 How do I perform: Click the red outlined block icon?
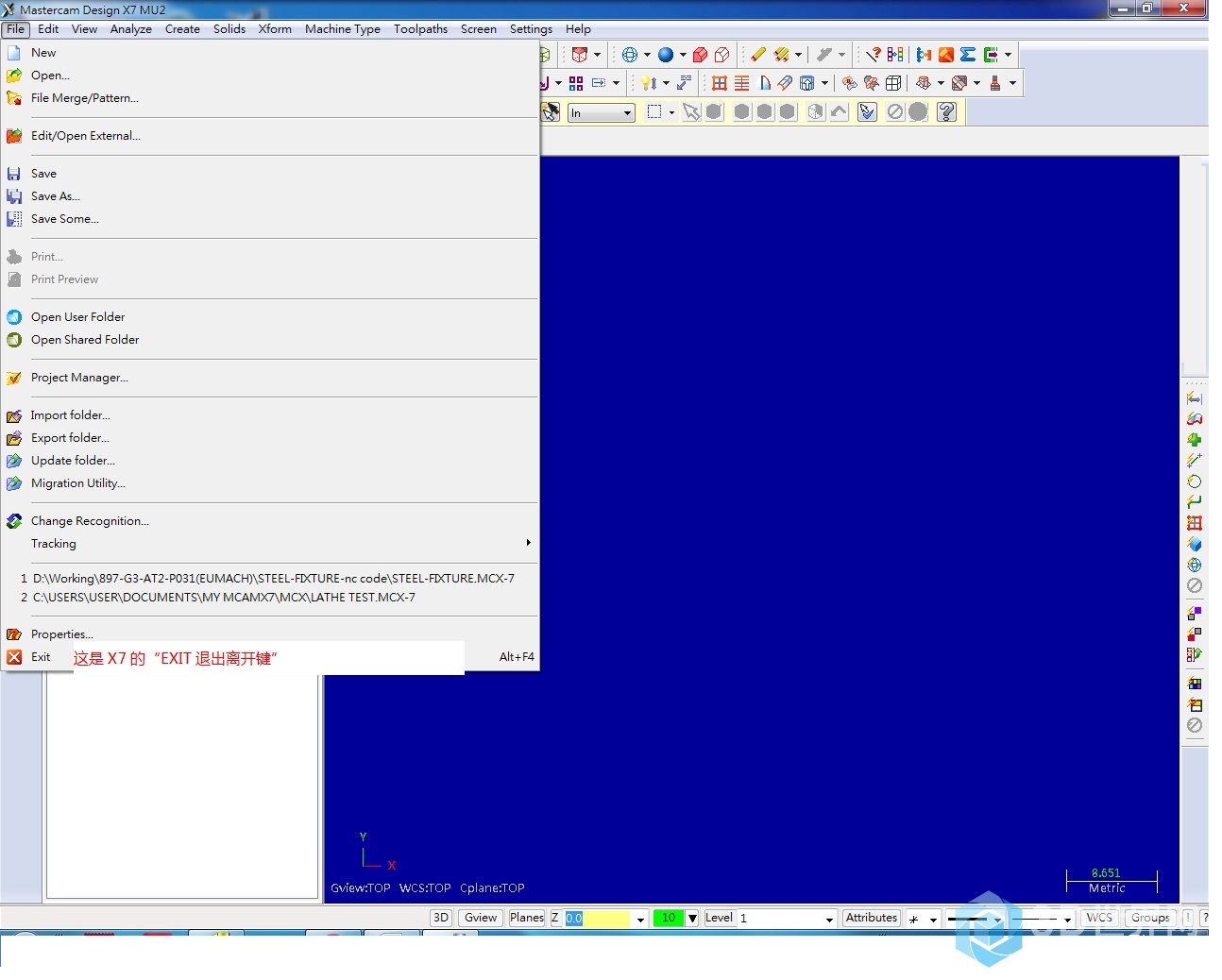[x=722, y=55]
